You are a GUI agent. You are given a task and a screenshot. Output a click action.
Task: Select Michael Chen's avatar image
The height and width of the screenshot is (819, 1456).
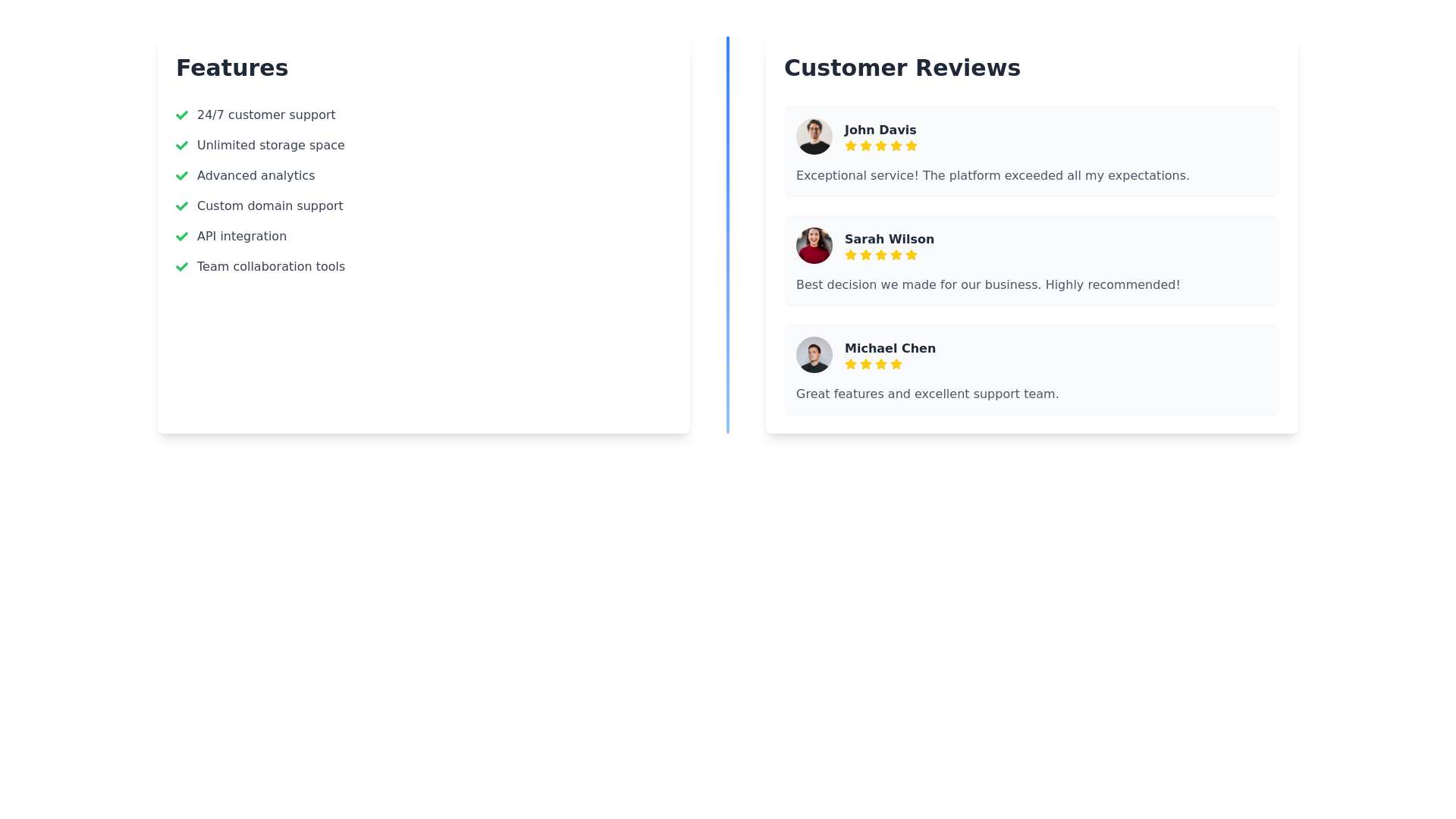(814, 355)
